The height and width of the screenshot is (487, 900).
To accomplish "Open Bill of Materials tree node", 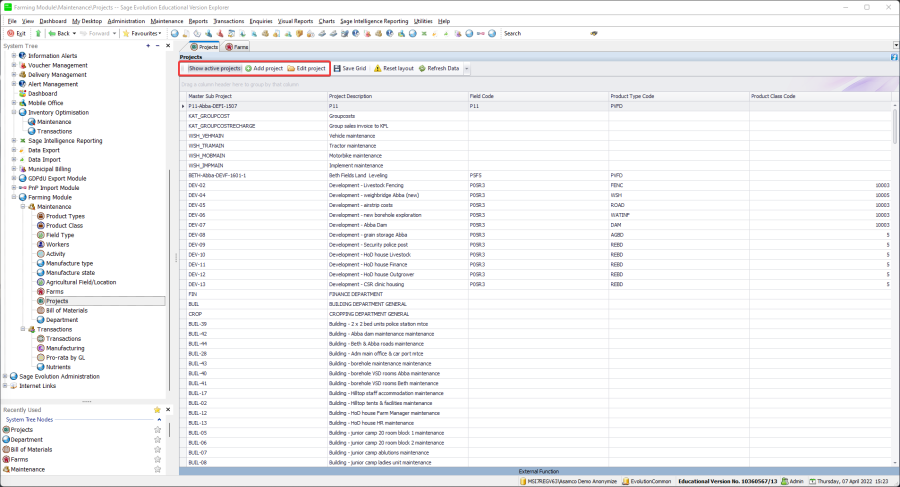I will pyautogui.click(x=67, y=310).
